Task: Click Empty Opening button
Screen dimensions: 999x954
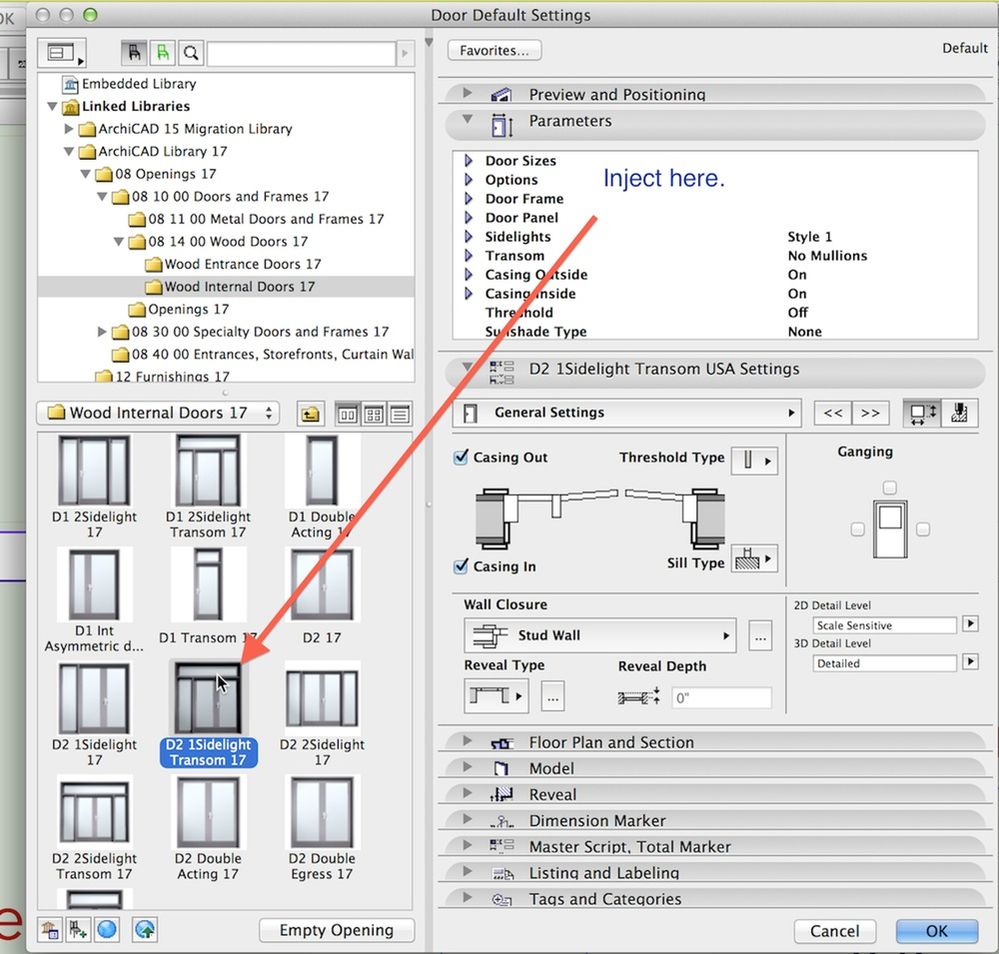Action: click(336, 930)
